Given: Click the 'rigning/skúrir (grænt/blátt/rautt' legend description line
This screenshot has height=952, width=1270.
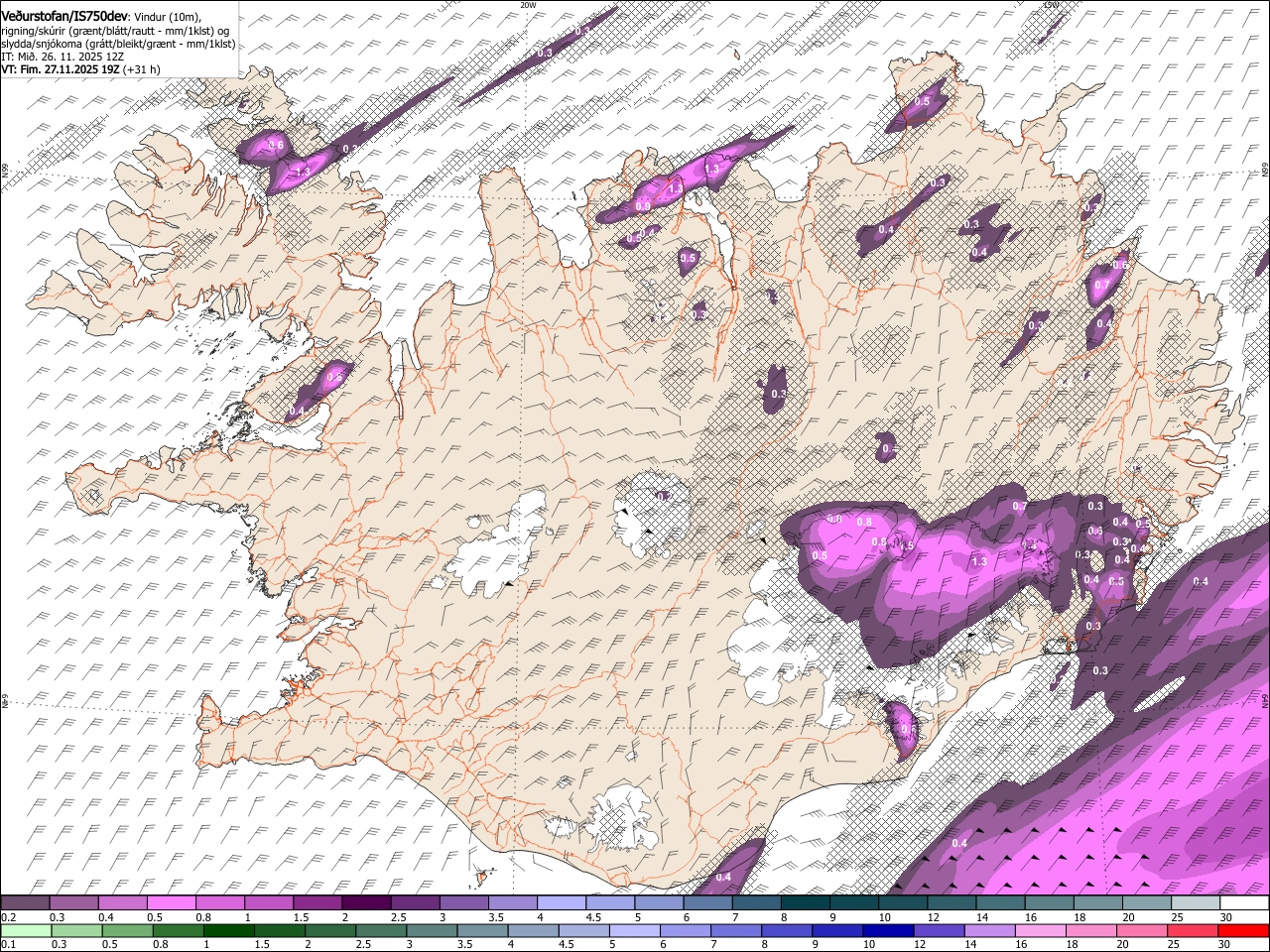Looking at the screenshot, I should point(117,30).
